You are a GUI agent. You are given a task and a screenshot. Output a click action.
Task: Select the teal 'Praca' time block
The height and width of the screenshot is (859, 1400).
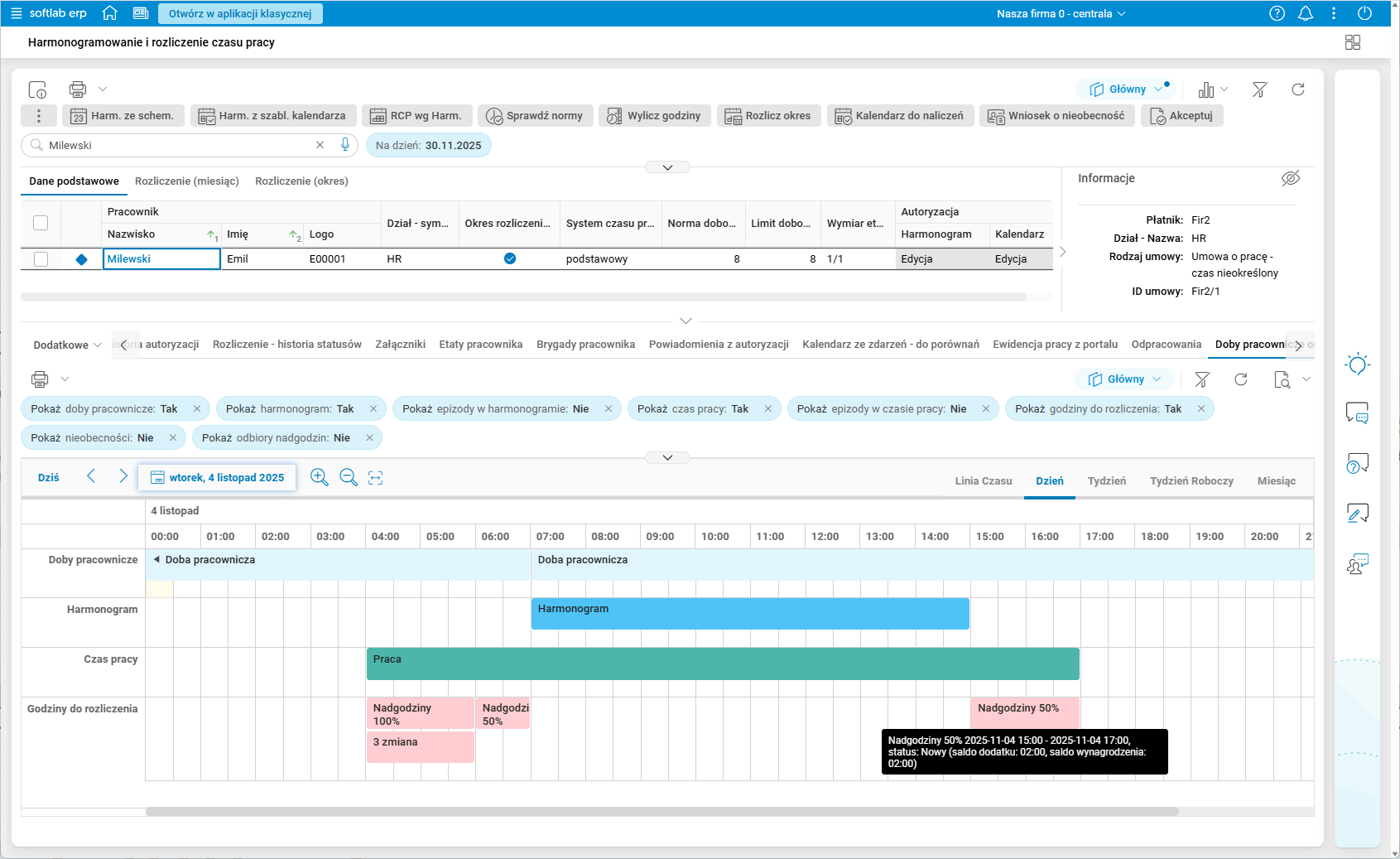[x=723, y=664]
